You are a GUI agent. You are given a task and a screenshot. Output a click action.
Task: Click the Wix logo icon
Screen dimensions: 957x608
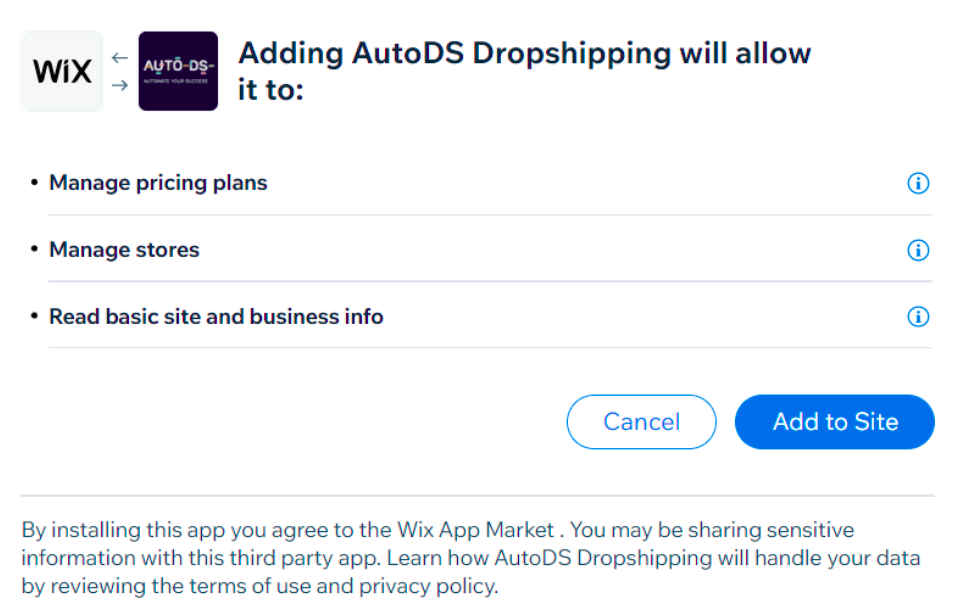tap(62, 71)
